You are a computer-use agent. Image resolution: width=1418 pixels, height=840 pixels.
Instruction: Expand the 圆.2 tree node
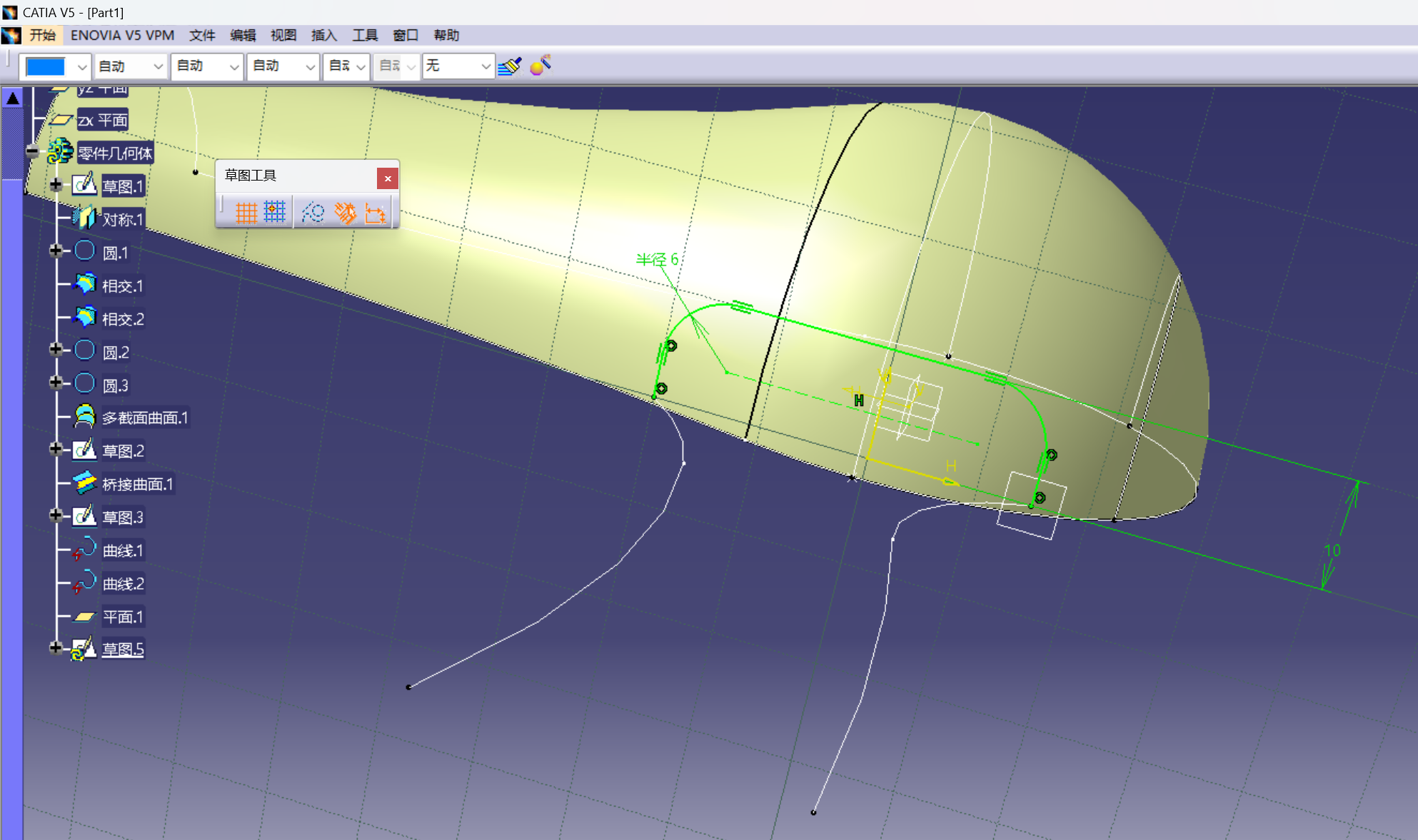[56, 349]
